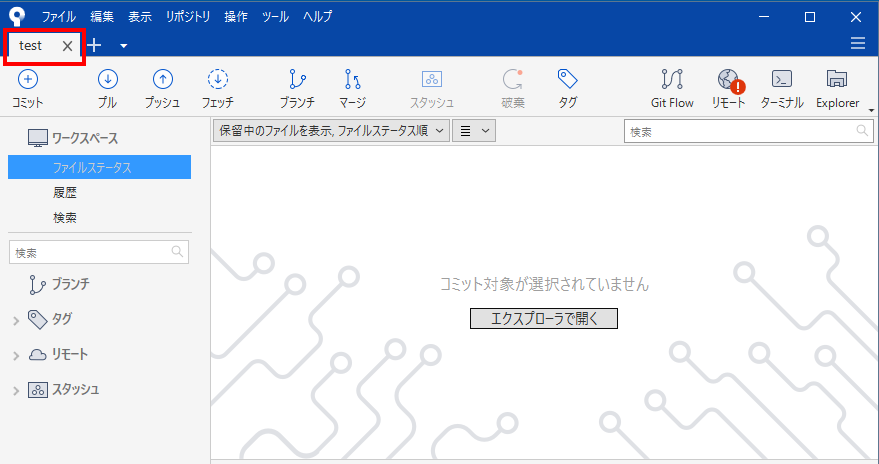Open the View (表示) menu
Screen dimensions: 879x464
[x=140, y=17]
